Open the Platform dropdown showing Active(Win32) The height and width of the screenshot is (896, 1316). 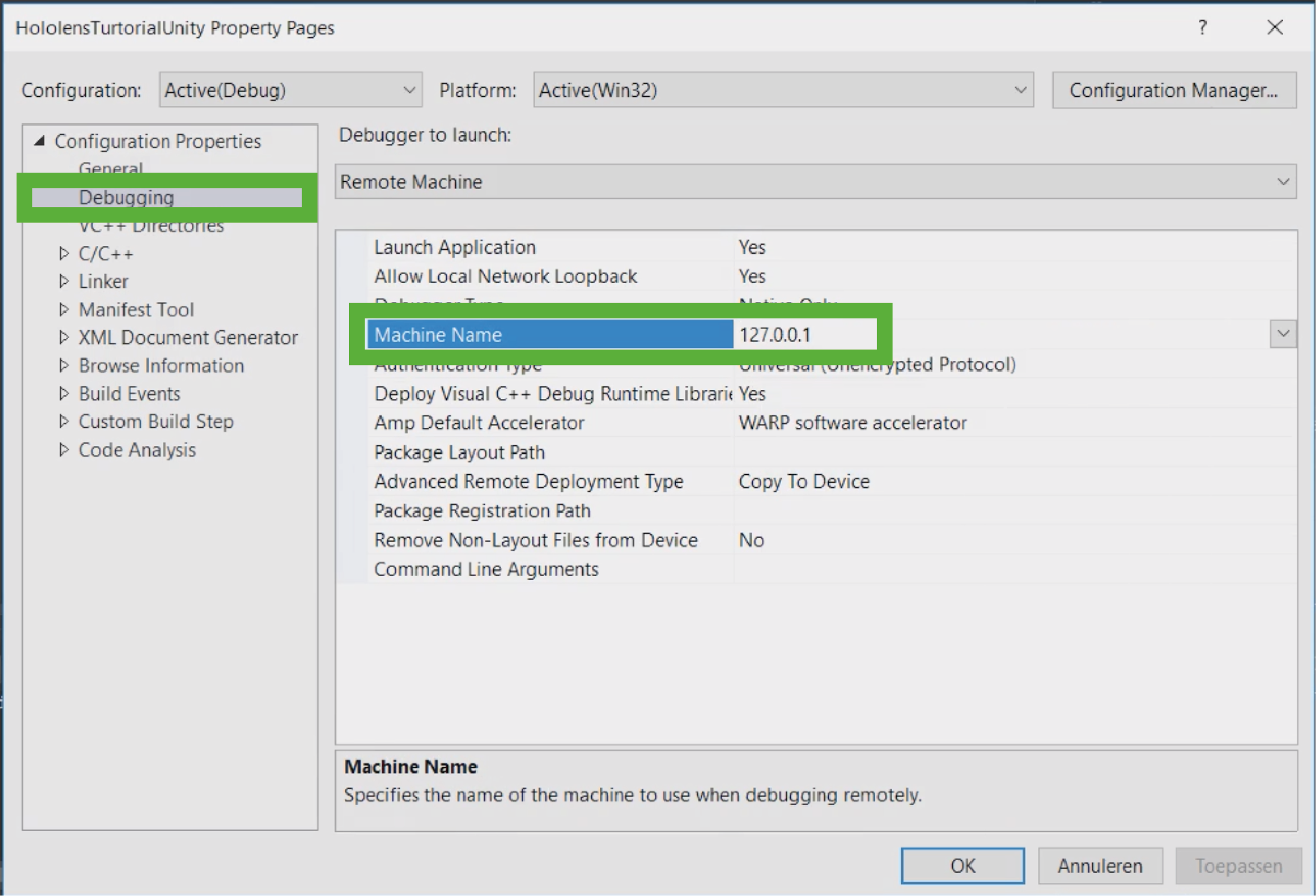(1021, 89)
